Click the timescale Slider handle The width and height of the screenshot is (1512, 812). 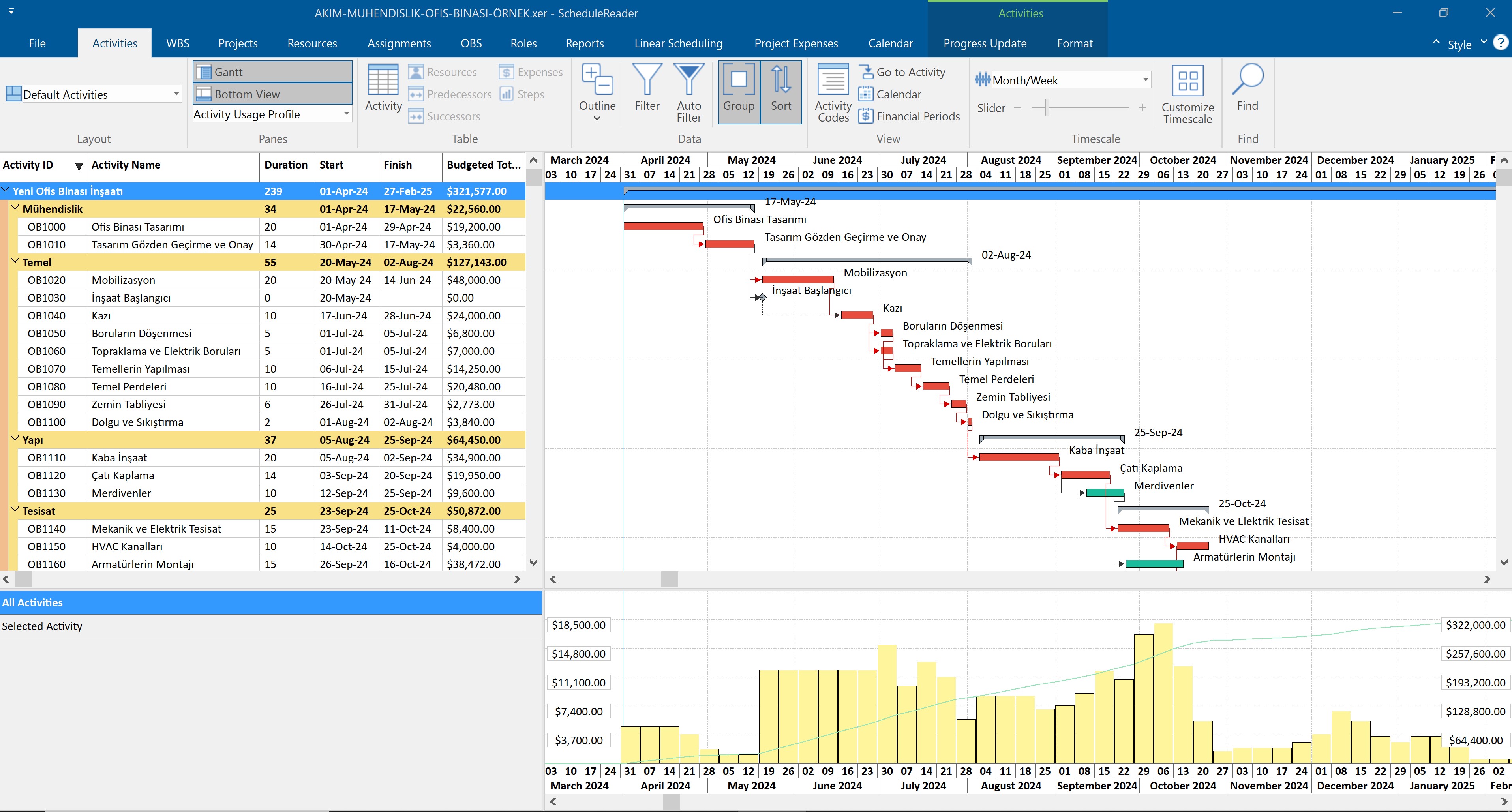pyautogui.click(x=1047, y=108)
